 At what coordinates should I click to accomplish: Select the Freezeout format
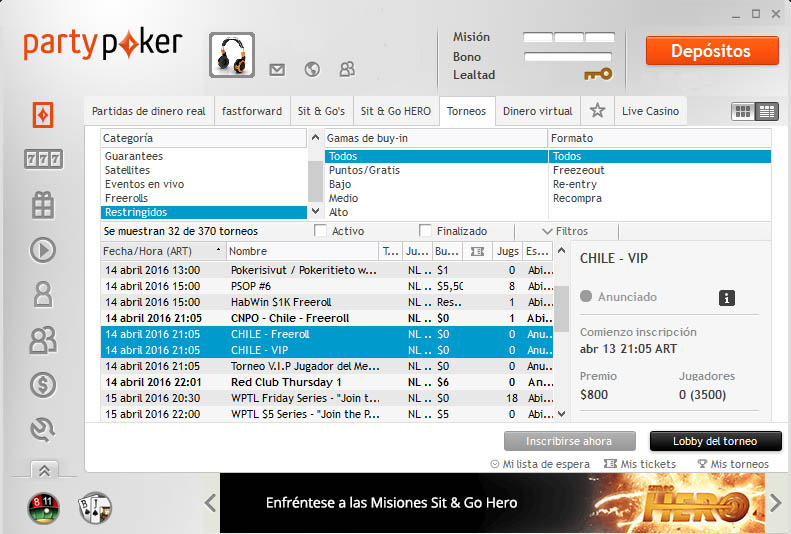point(660,170)
